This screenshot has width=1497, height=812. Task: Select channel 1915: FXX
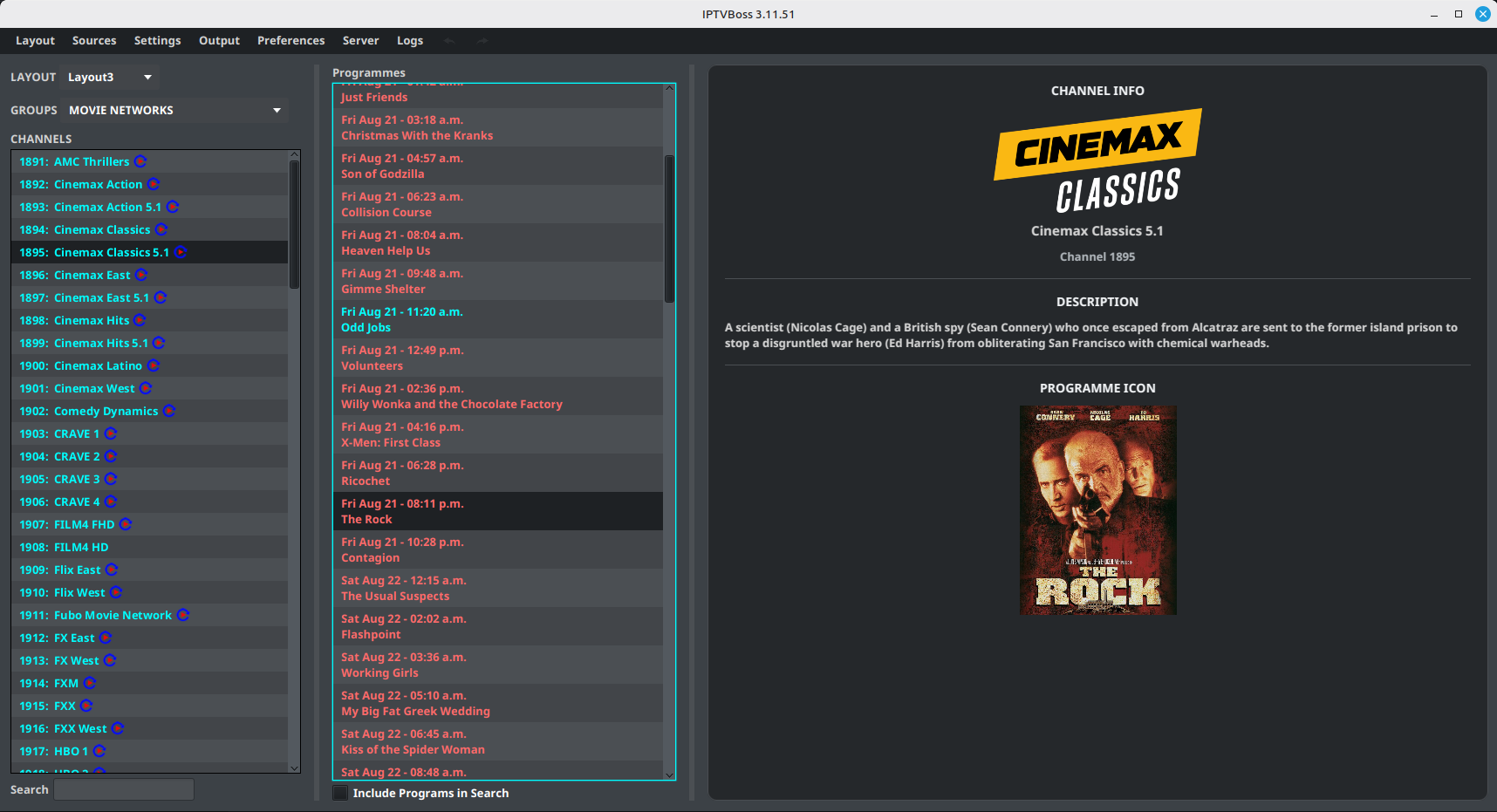149,706
